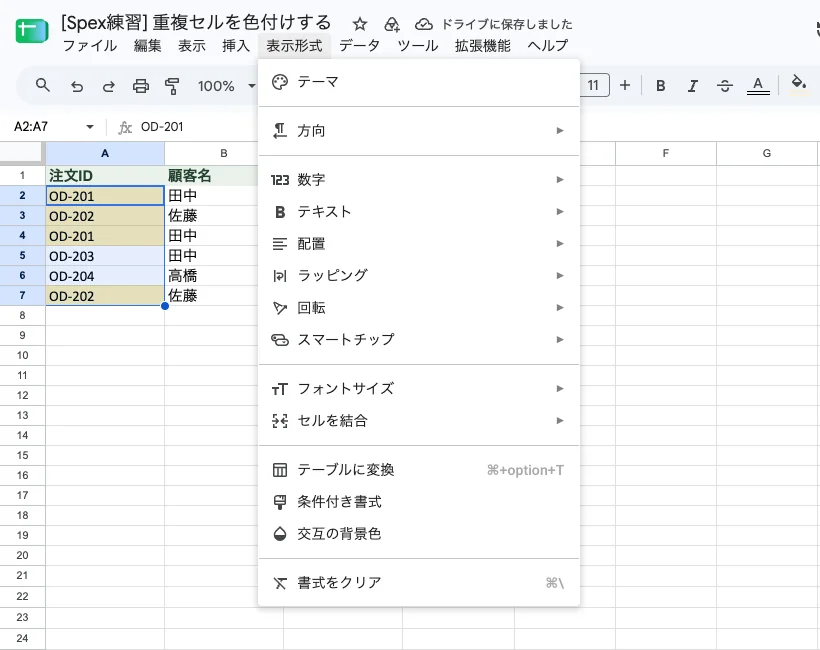This screenshot has height=650, width=820.
Task: Choose テーマ from the format menu
Action: (419, 82)
